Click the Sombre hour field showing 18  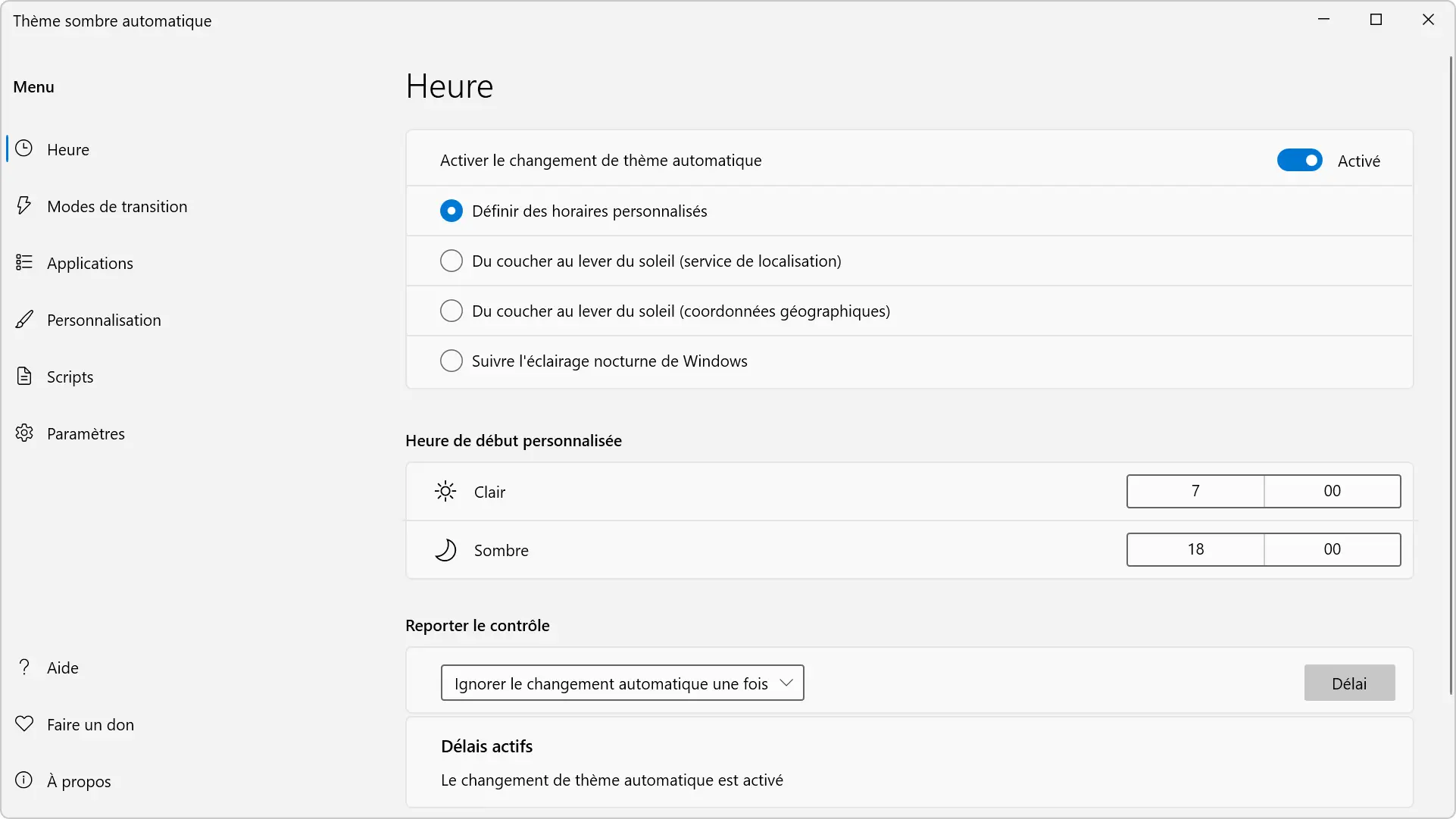(1195, 549)
